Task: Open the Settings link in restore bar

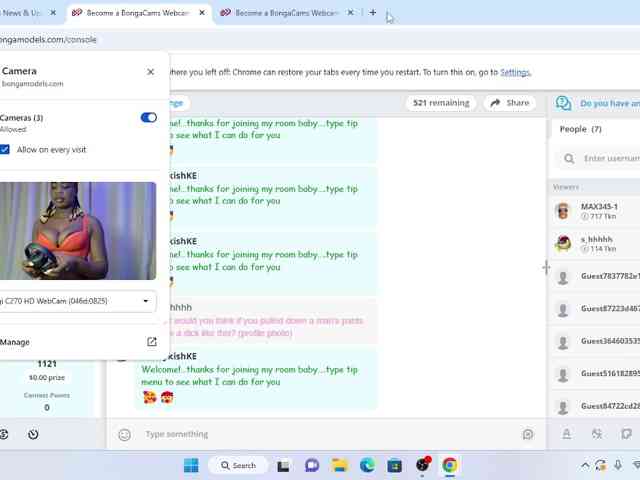Action: [515, 72]
